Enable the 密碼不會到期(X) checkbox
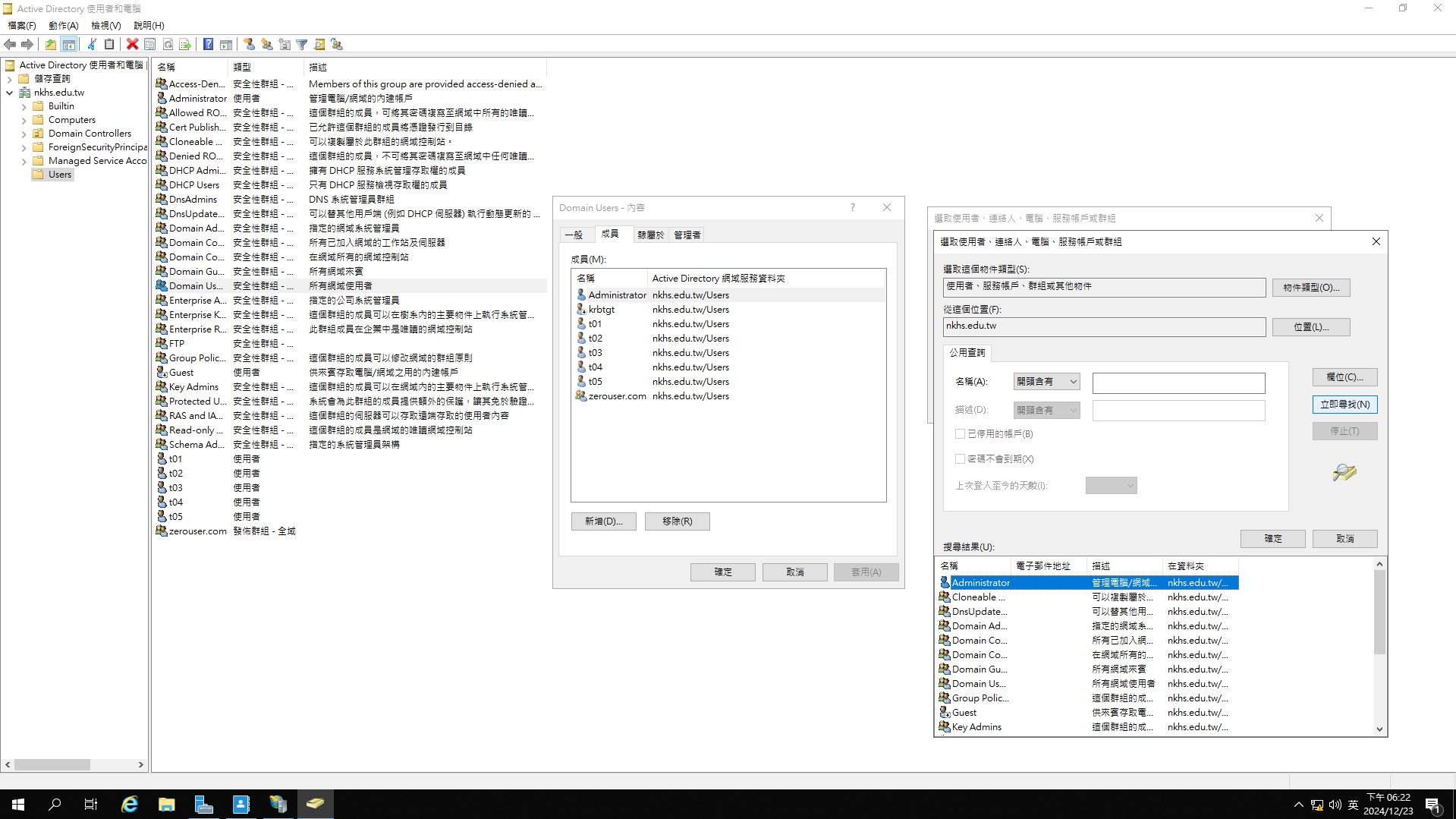This screenshot has width=1456, height=819. point(960,459)
